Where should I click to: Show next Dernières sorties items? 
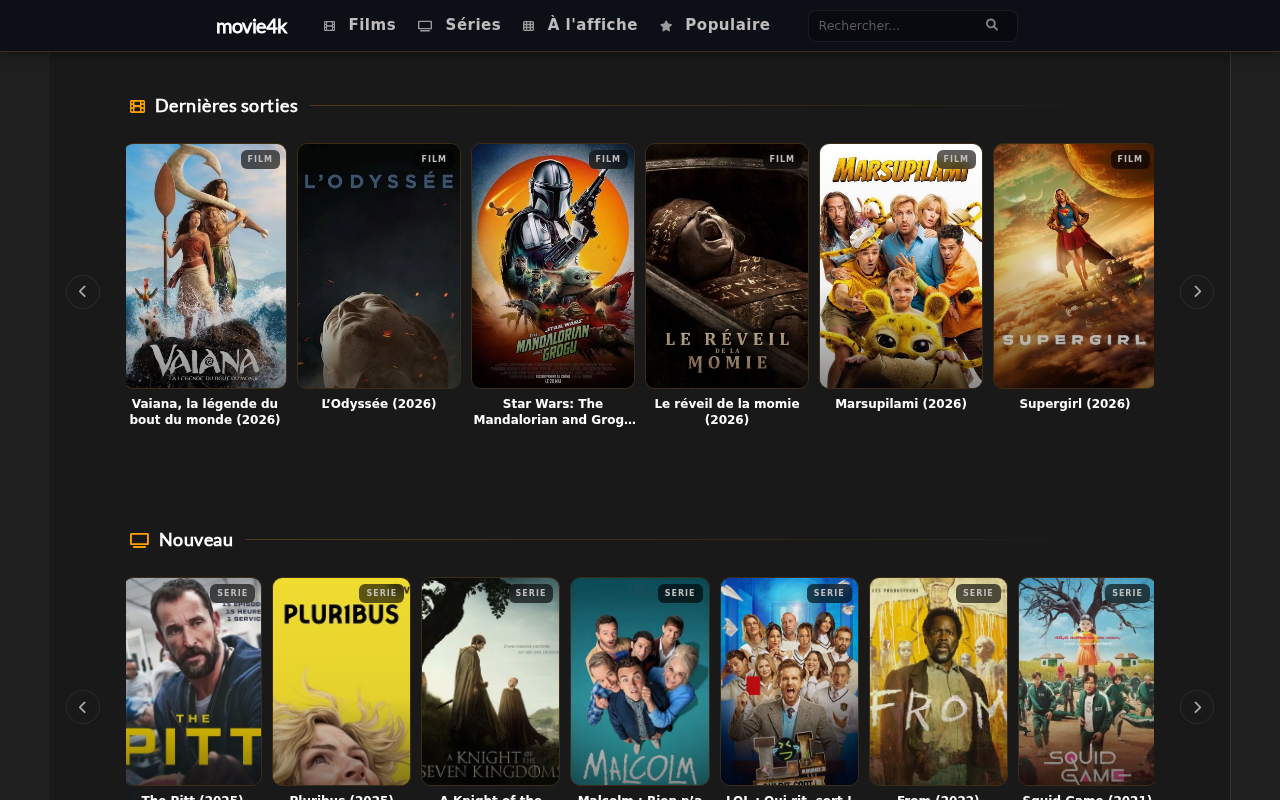(1197, 292)
